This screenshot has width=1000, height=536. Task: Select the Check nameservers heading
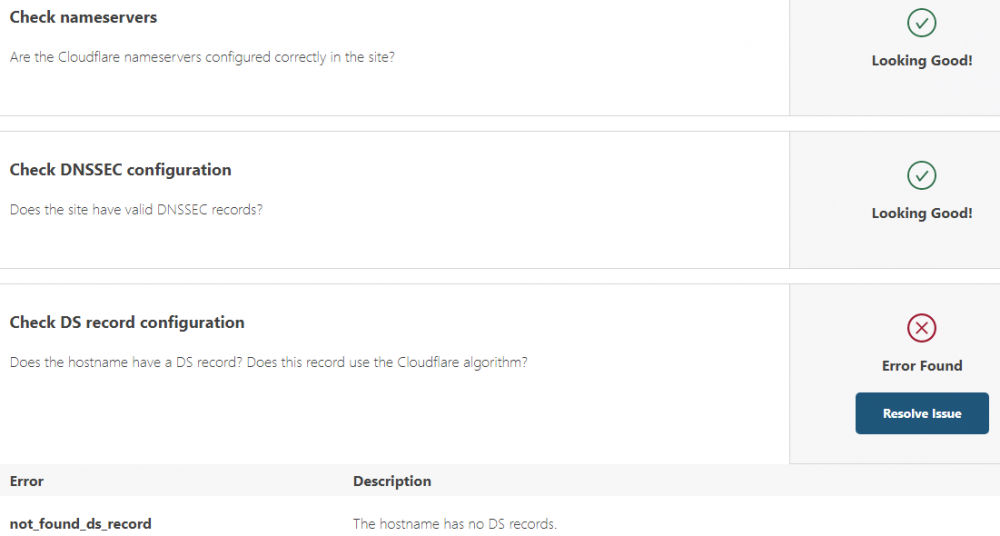[83, 17]
